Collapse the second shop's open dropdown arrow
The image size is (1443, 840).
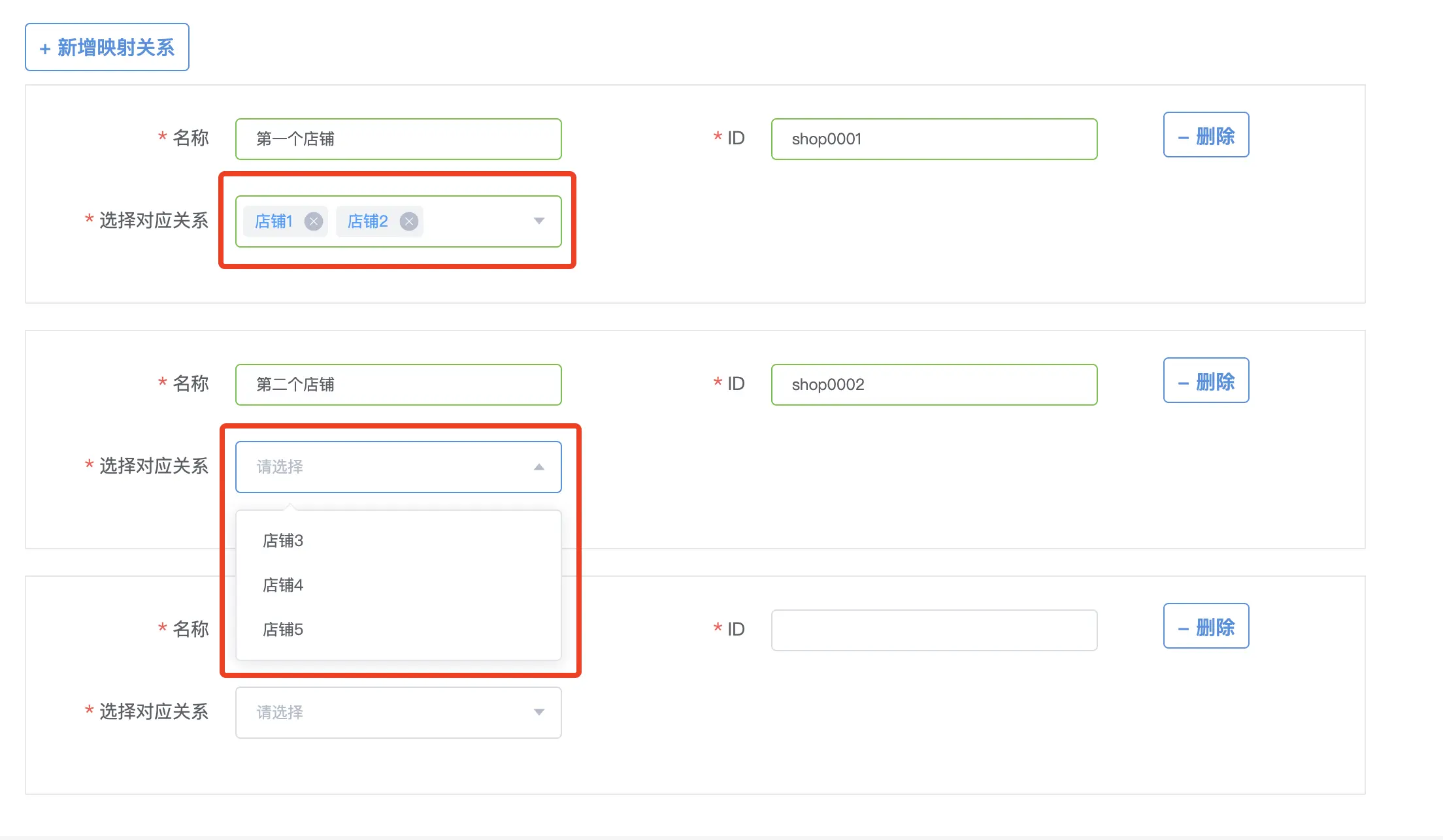539,467
